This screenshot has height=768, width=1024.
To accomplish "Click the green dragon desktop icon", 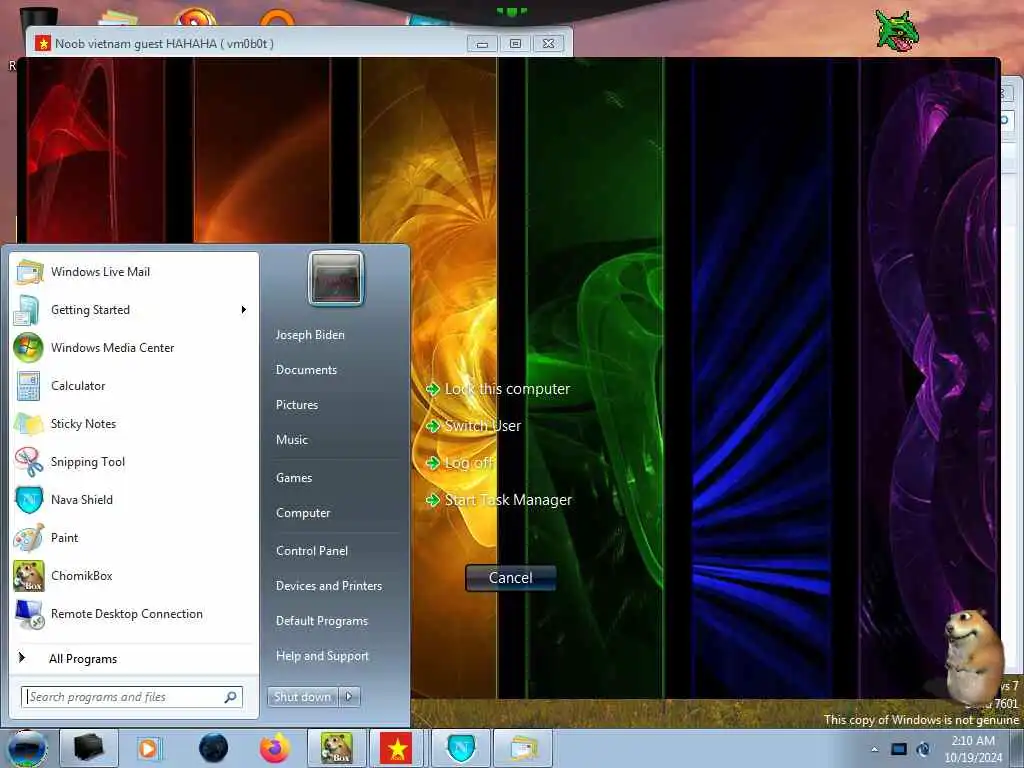I will [x=897, y=31].
